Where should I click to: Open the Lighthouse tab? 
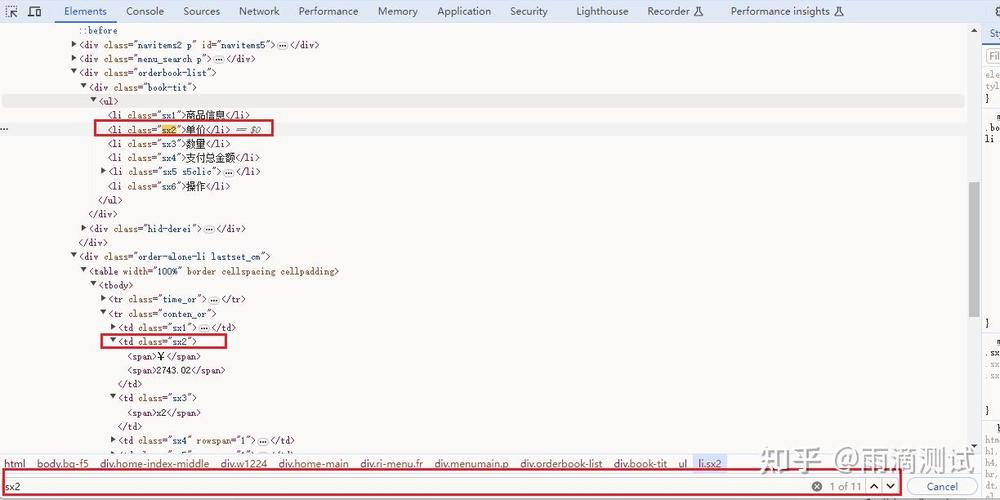click(602, 11)
